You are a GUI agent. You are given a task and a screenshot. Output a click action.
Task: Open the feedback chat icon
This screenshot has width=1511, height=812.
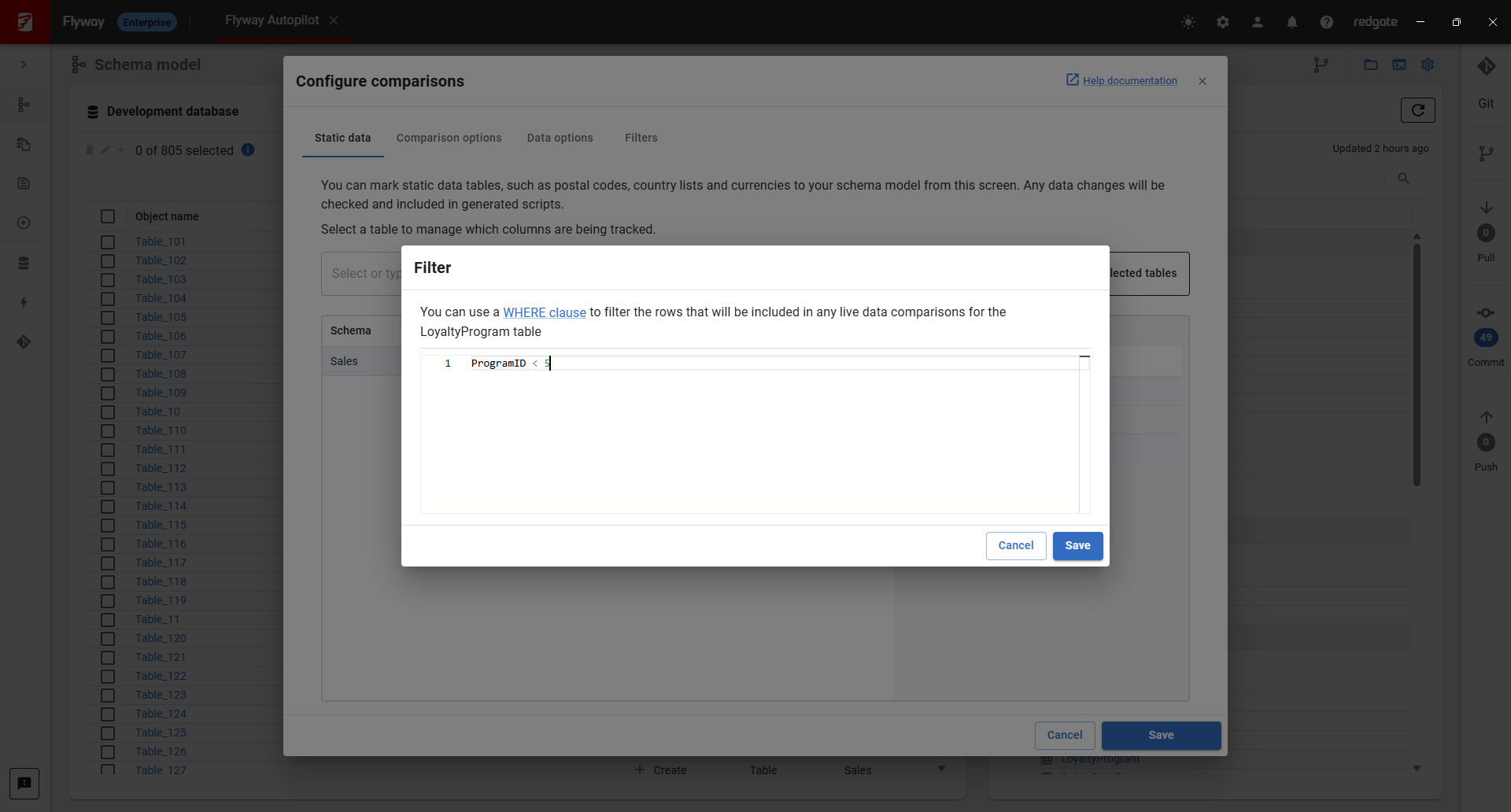coord(24,783)
